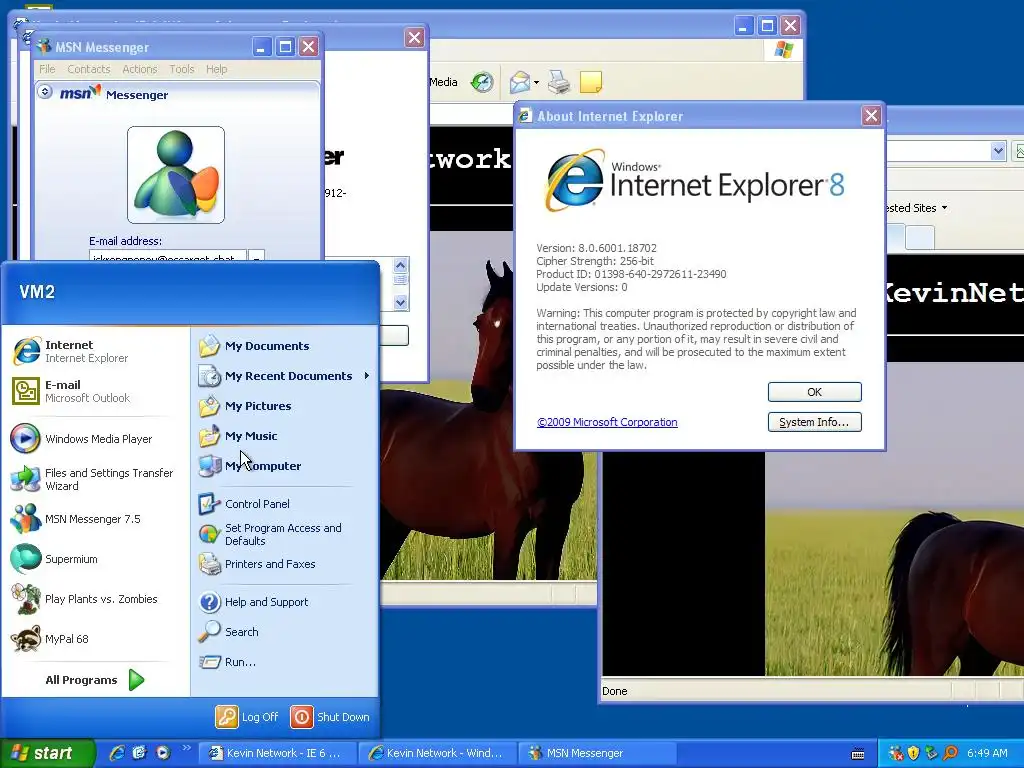Image resolution: width=1024 pixels, height=768 pixels.
Task: Click the new tab button in IE 8
Action: coord(920,237)
